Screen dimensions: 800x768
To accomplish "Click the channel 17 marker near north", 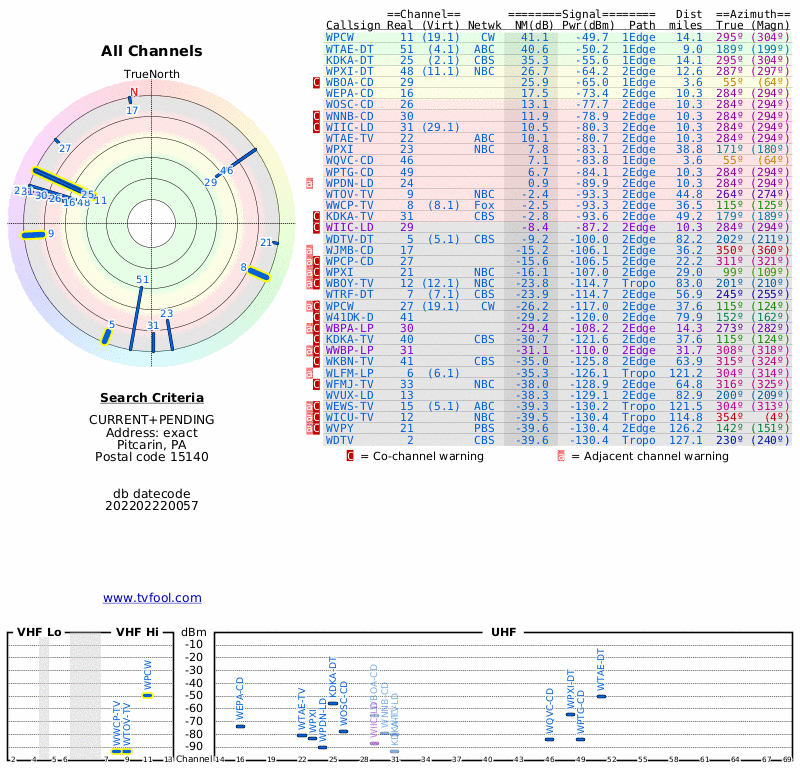I will pos(130,100).
